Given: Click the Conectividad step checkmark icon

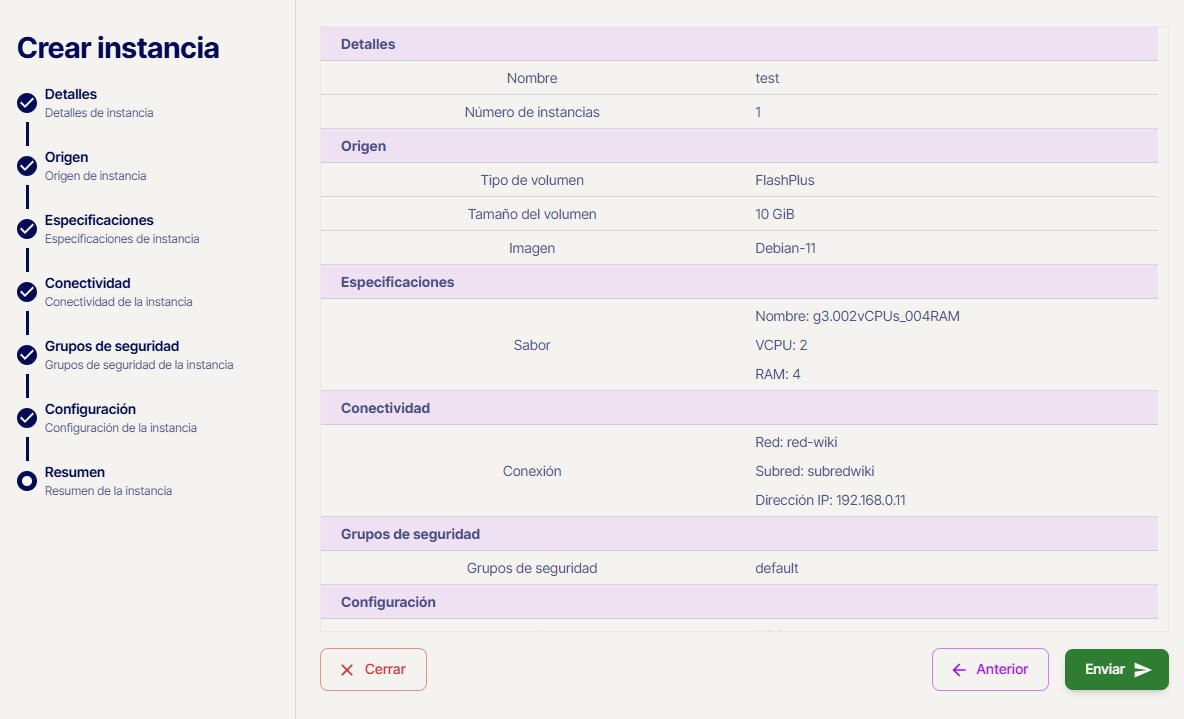Looking at the screenshot, I should (x=27, y=292).
